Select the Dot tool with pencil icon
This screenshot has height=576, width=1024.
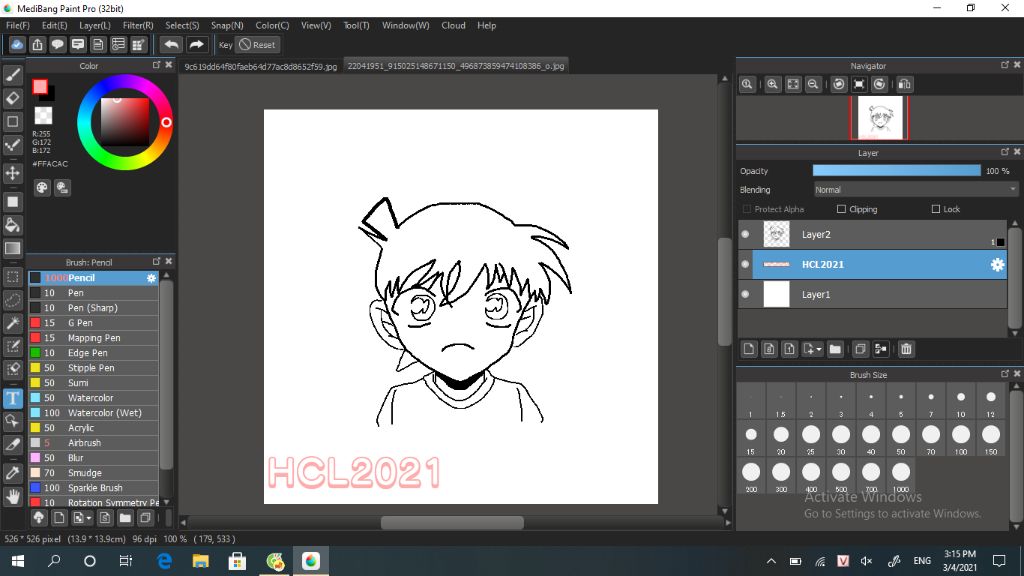pyautogui.click(x=12, y=145)
